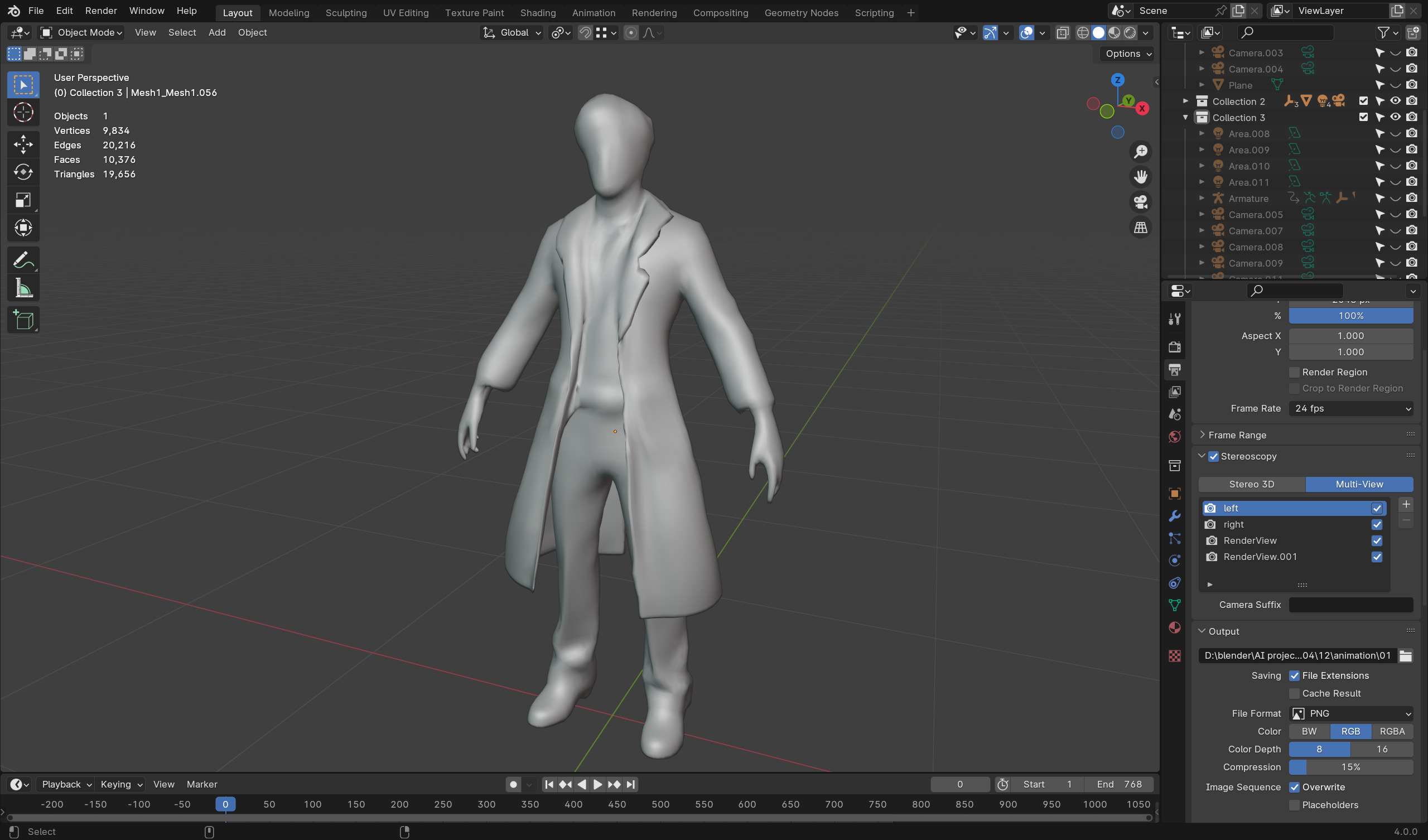Viewport: 1428px width, 840px height.
Task: Activate the Move tool
Action: tap(23, 144)
